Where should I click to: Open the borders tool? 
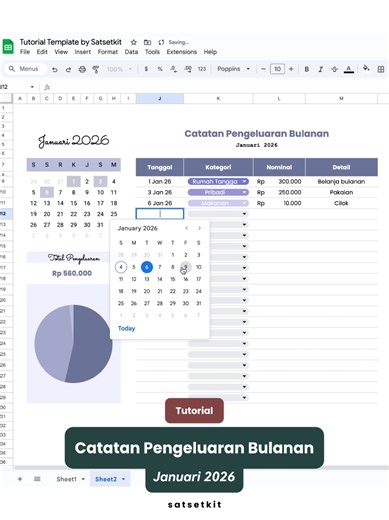click(x=381, y=69)
